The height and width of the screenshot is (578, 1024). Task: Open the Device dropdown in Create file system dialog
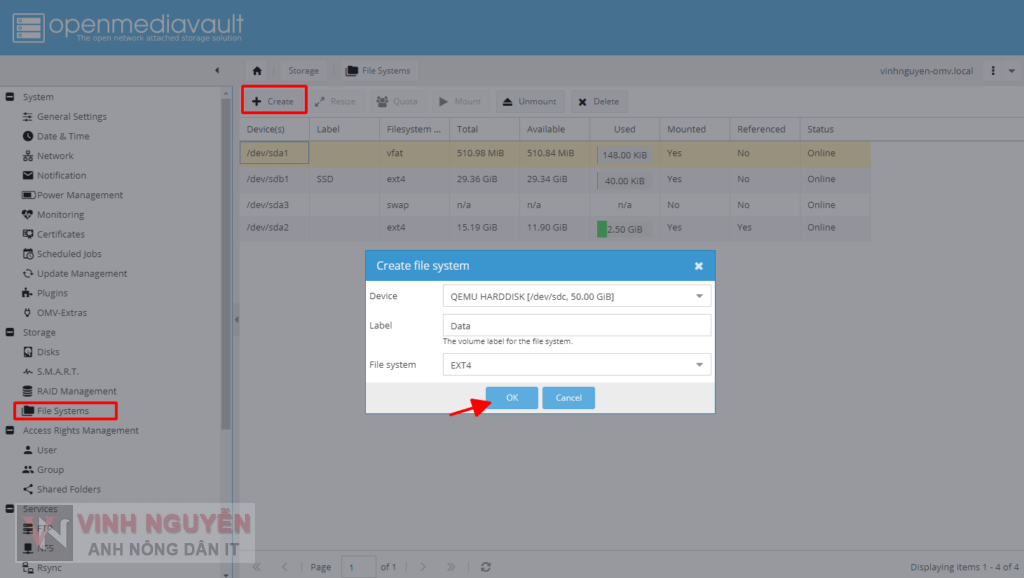pyautogui.click(x=699, y=294)
